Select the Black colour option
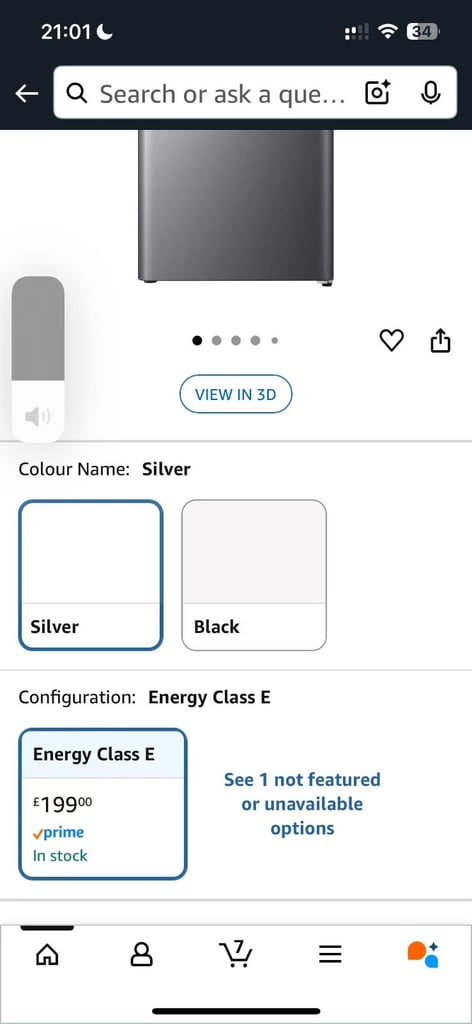 [x=254, y=575]
